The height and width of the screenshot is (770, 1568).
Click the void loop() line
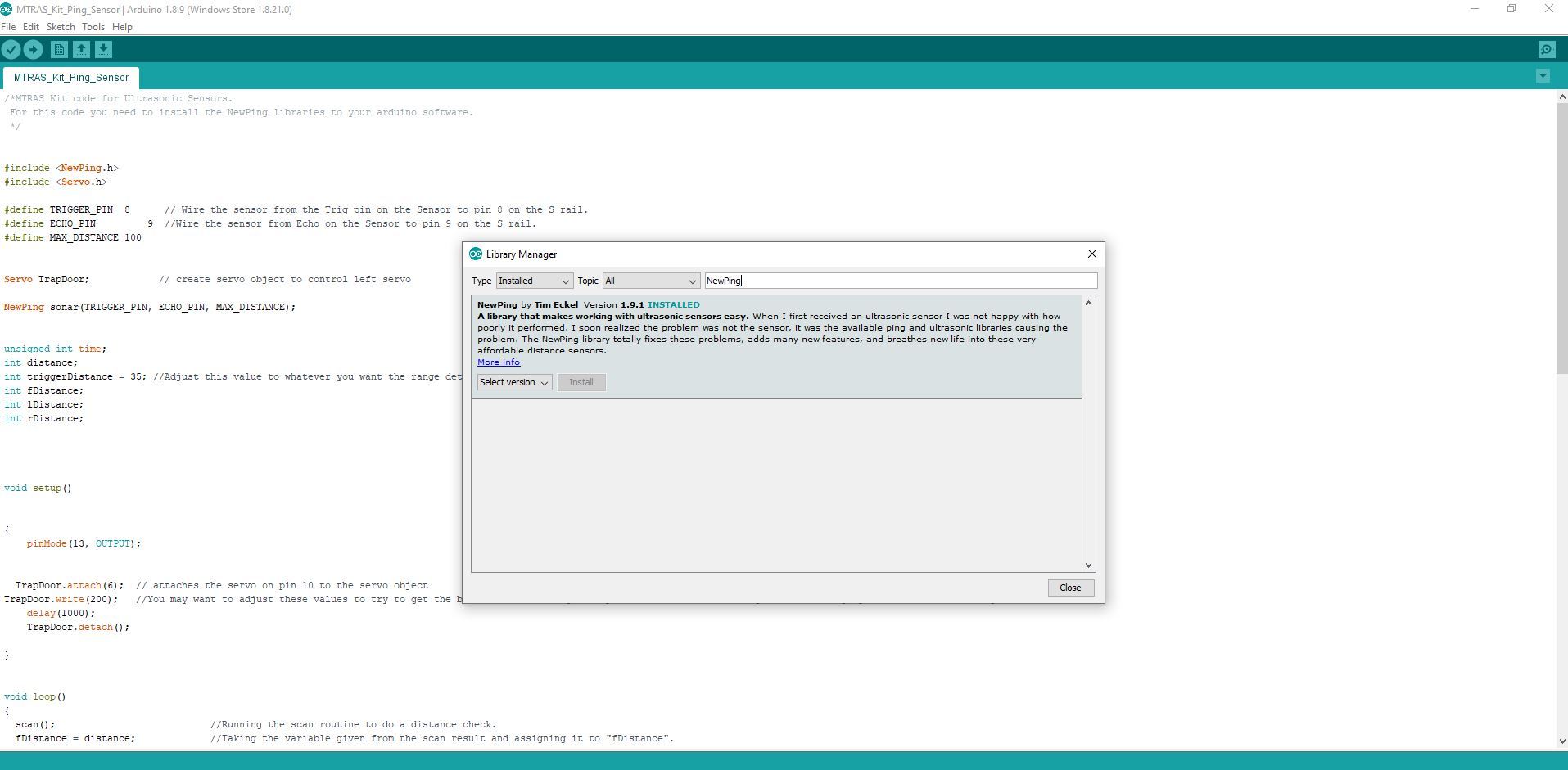(x=35, y=696)
